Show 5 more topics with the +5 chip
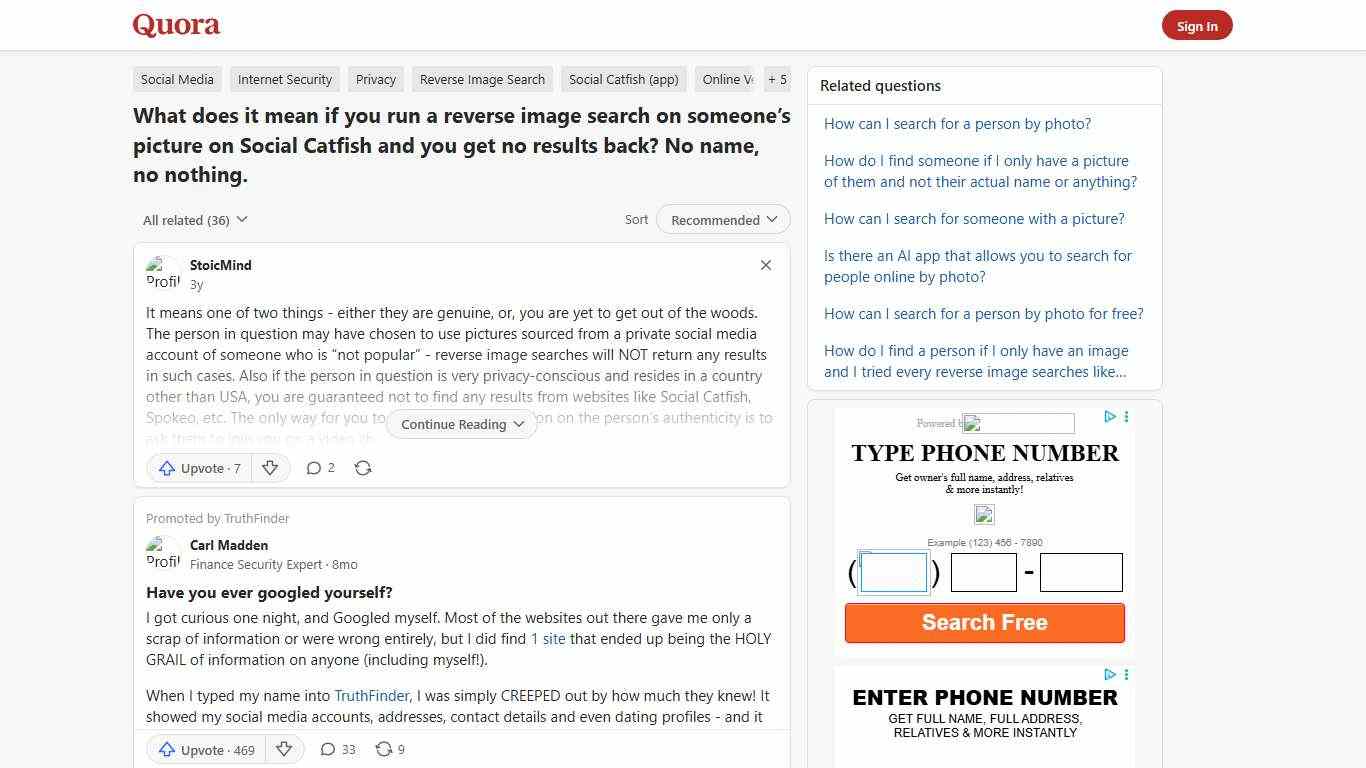This screenshot has height=768, width=1366. 777,79
